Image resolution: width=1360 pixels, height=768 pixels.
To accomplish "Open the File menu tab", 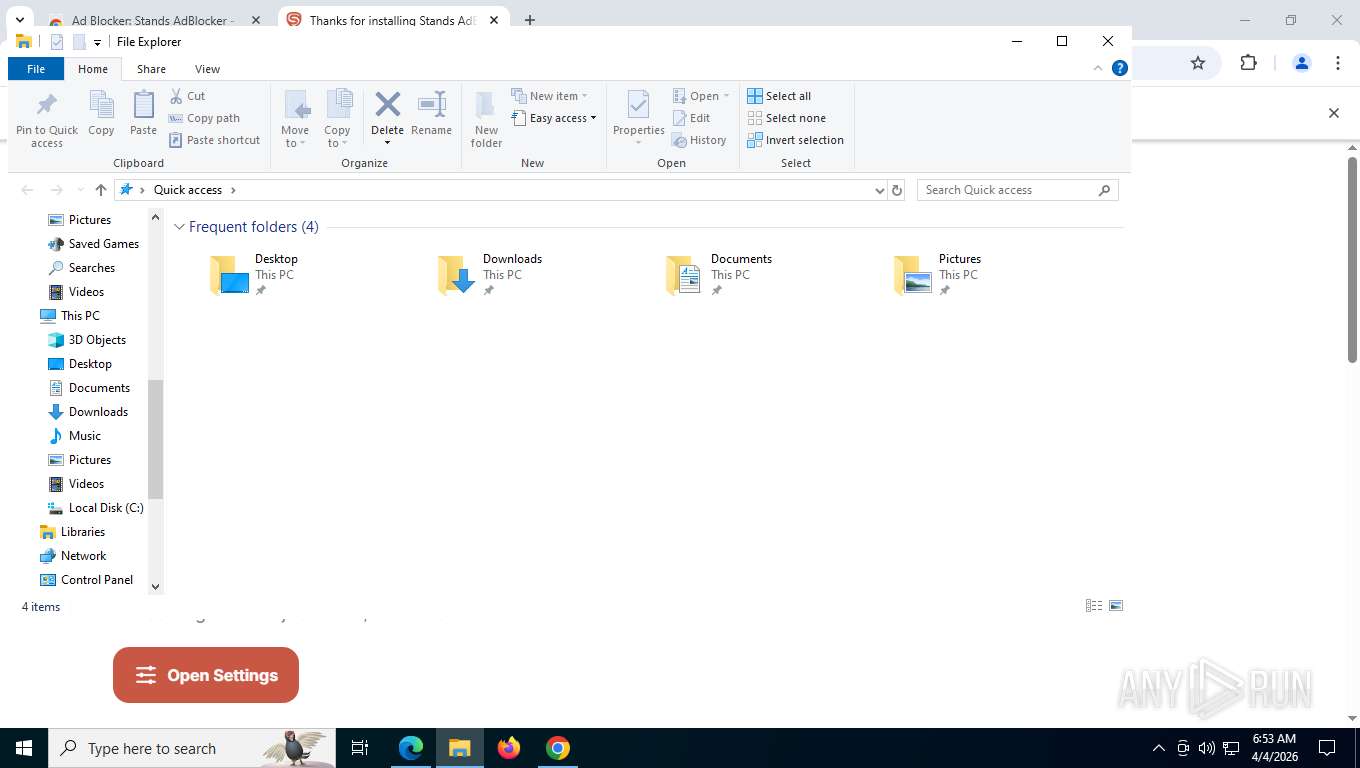I will [36, 69].
